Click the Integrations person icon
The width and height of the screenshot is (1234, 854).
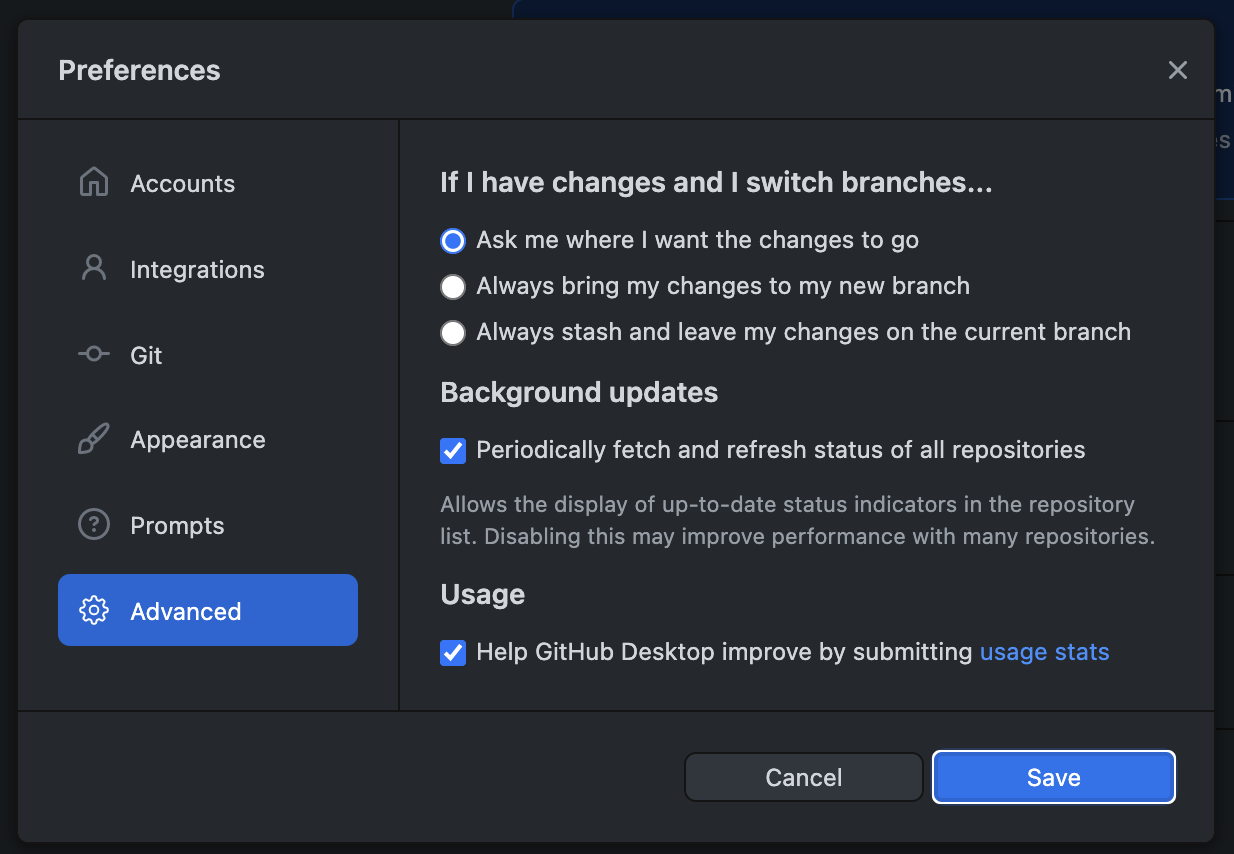pyautogui.click(x=93, y=269)
